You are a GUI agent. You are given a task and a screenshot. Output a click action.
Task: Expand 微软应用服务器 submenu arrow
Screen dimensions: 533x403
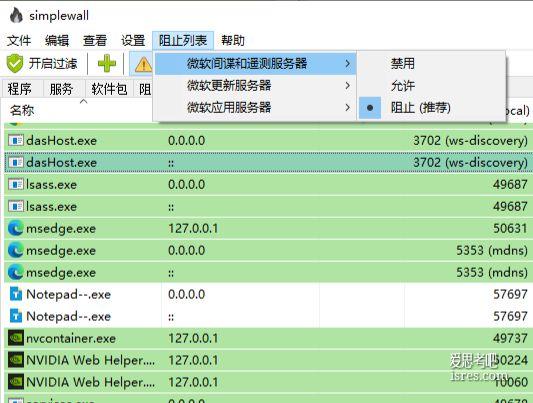click(x=347, y=108)
